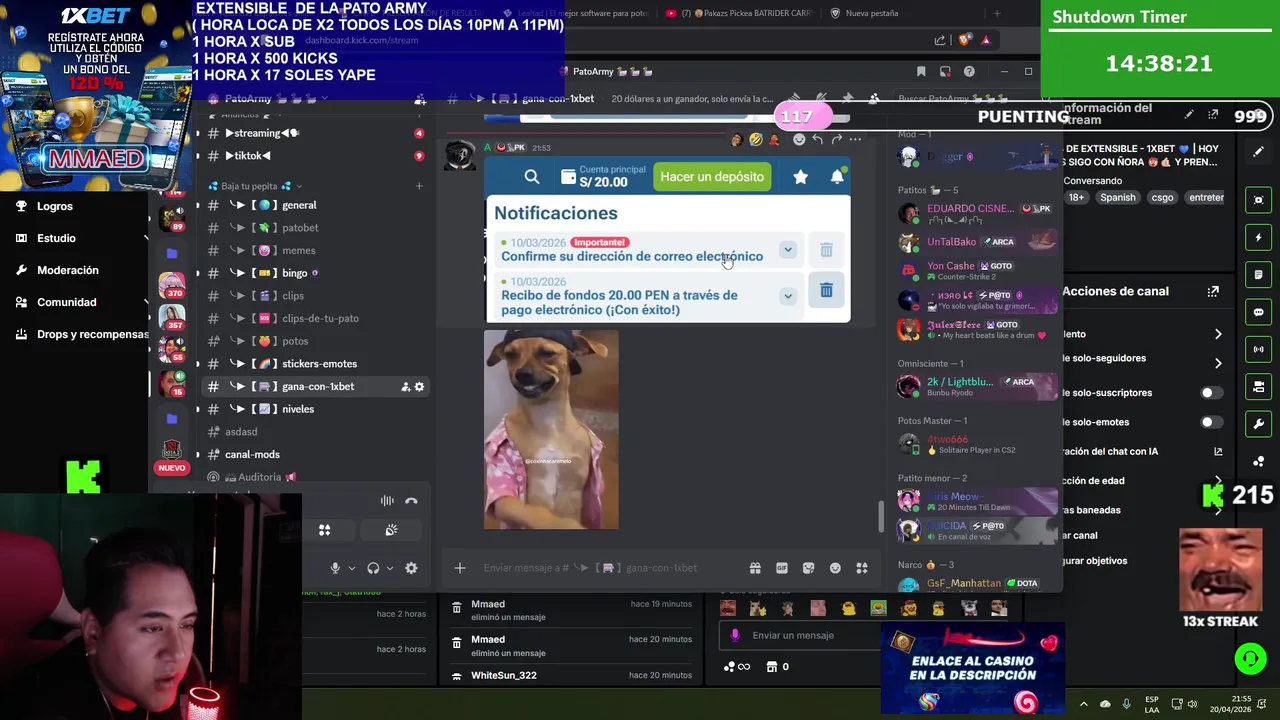Screen dimensions: 1280x720
Task: Select UnTalBako in member list
Action: [975, 242]
